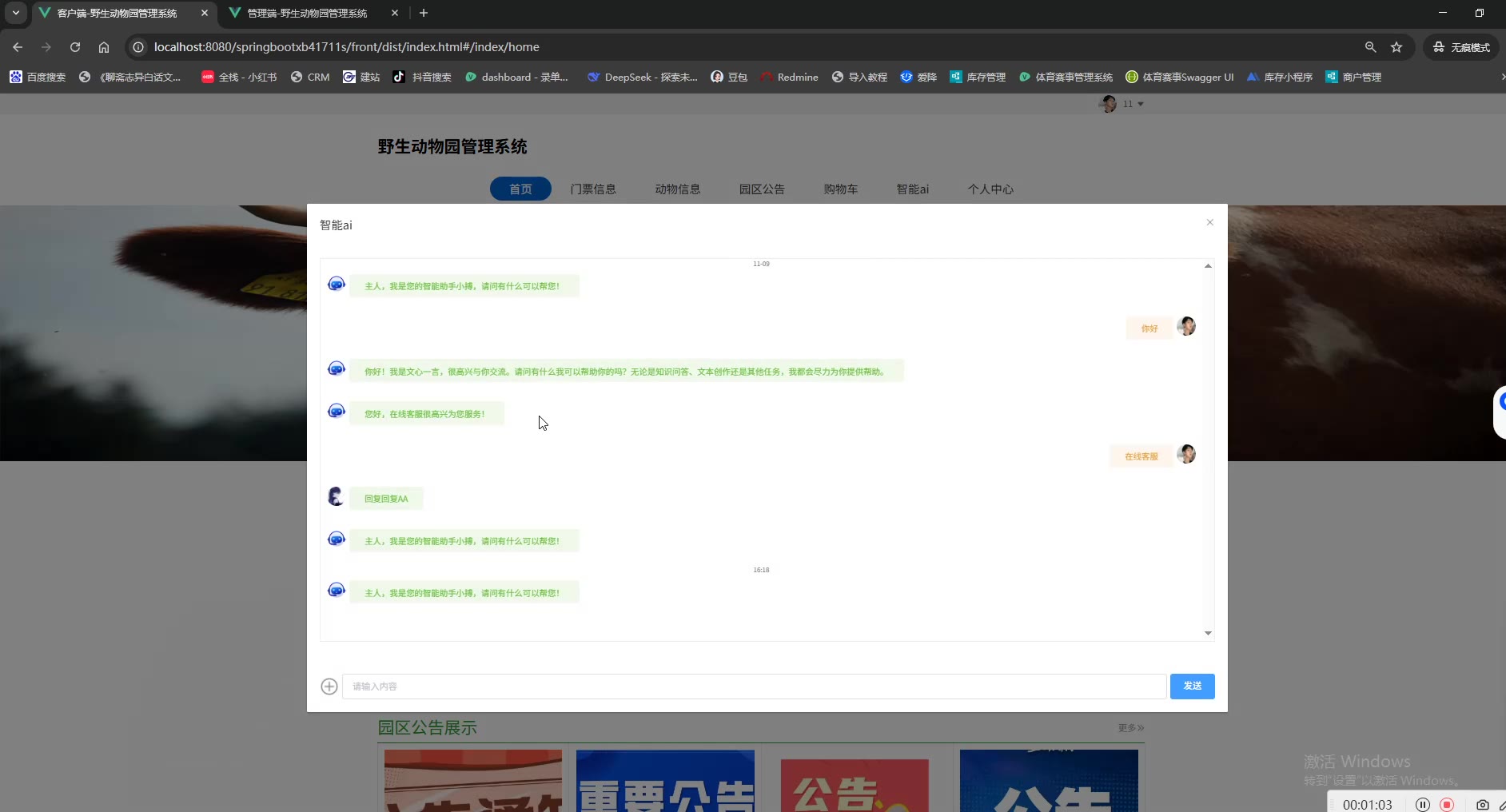Open the 全栈 - 小红书 bookmark
Image resolution: width=1506 pixels, height=812 pixels.
point(239,78)
